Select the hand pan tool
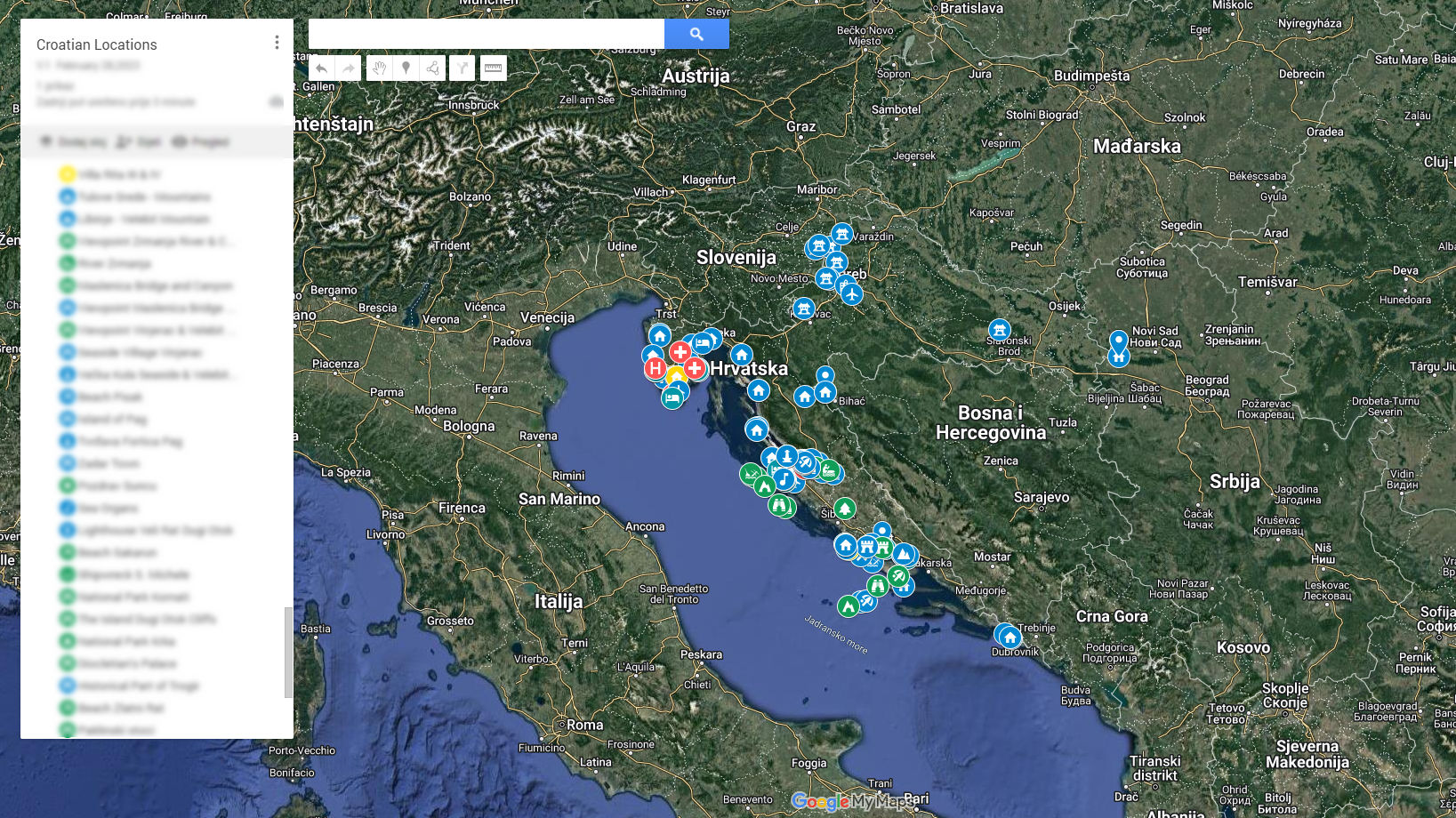1456x818 pixels. [x=380, y=68]
